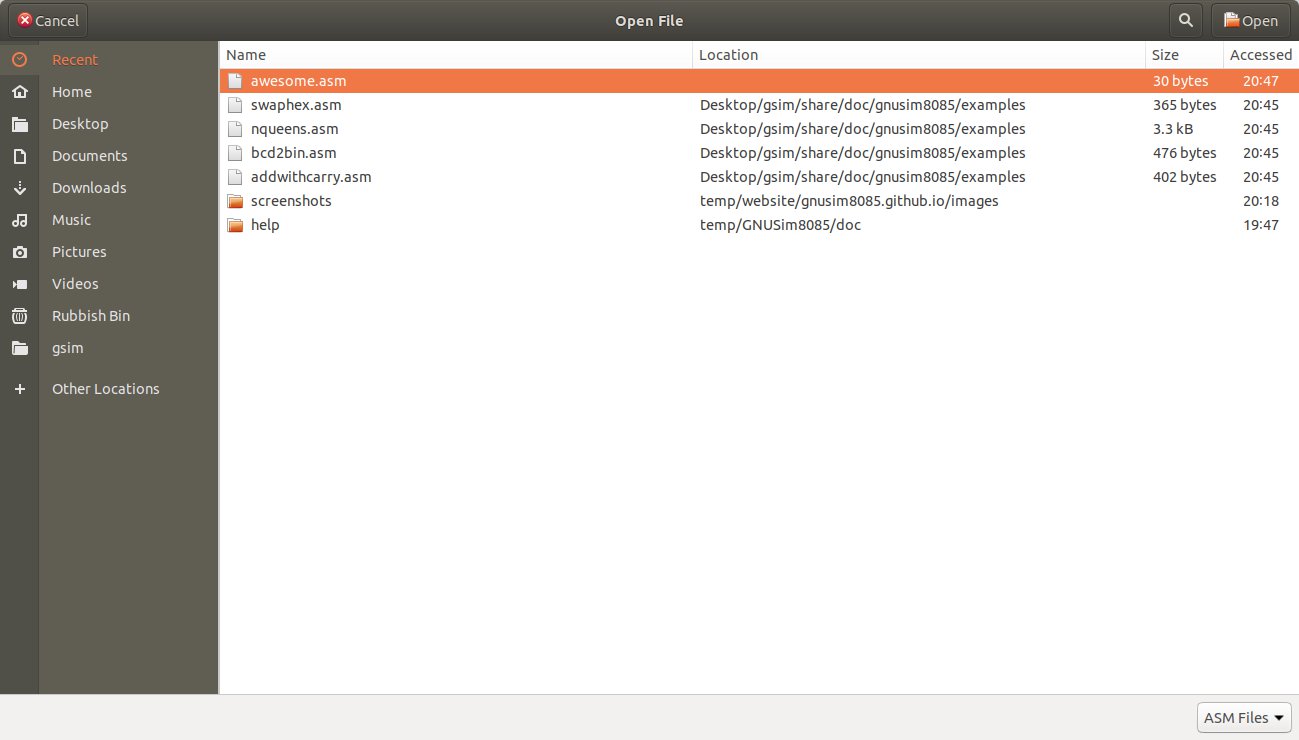Click the Home house icon

[19, 91]
